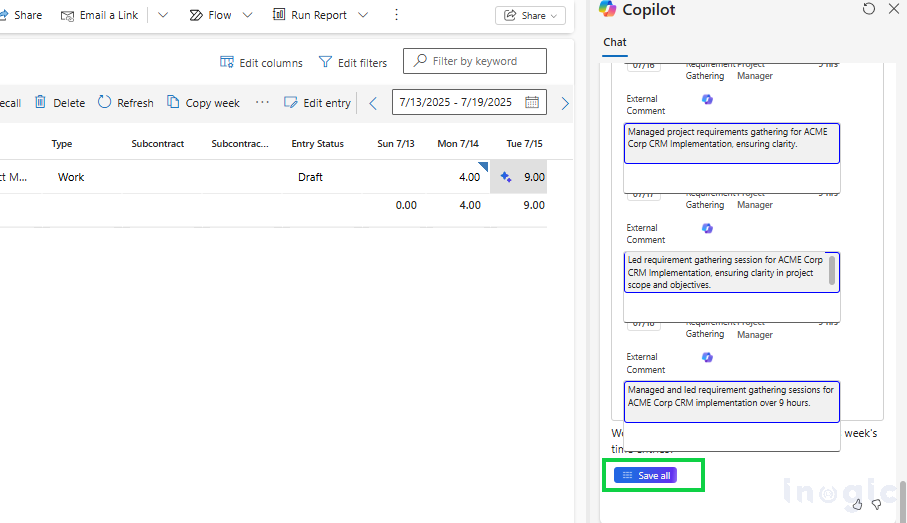Viewport: 907px width, 523px height.
Task: Click Copilot icon beside second External Comment
Action: (707, 229)
